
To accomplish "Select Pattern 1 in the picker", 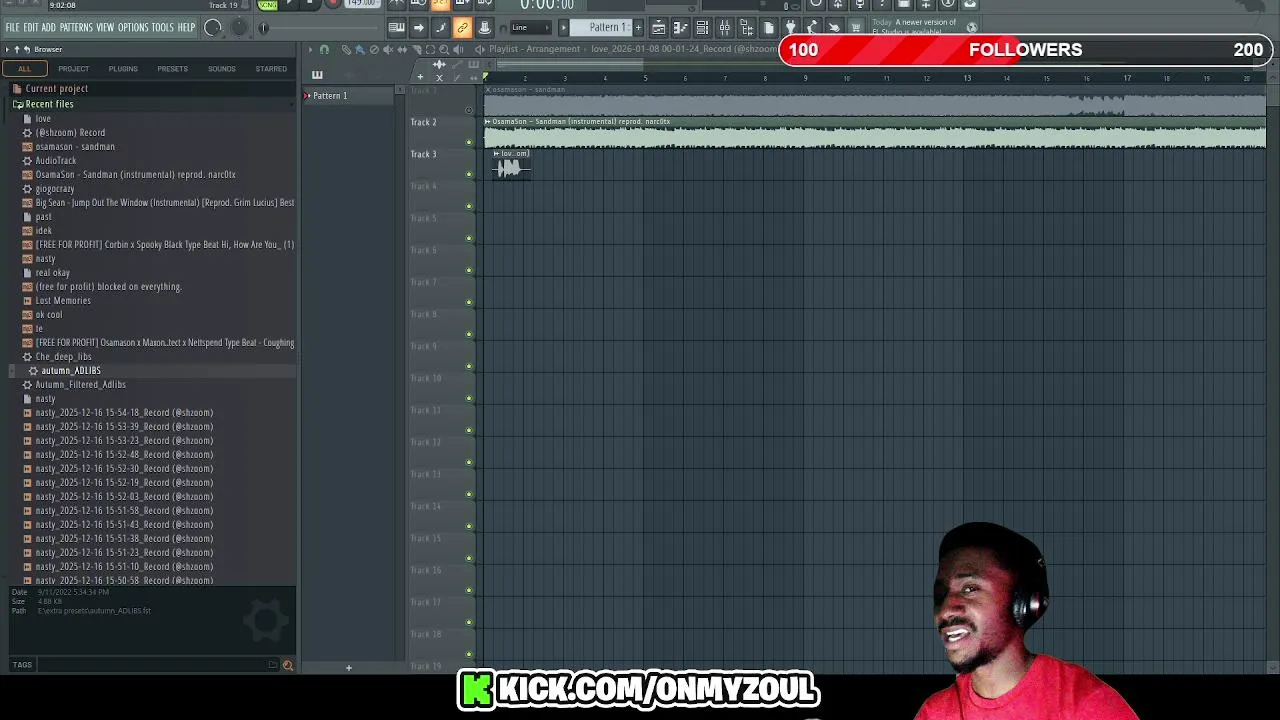I will point(348,96).
